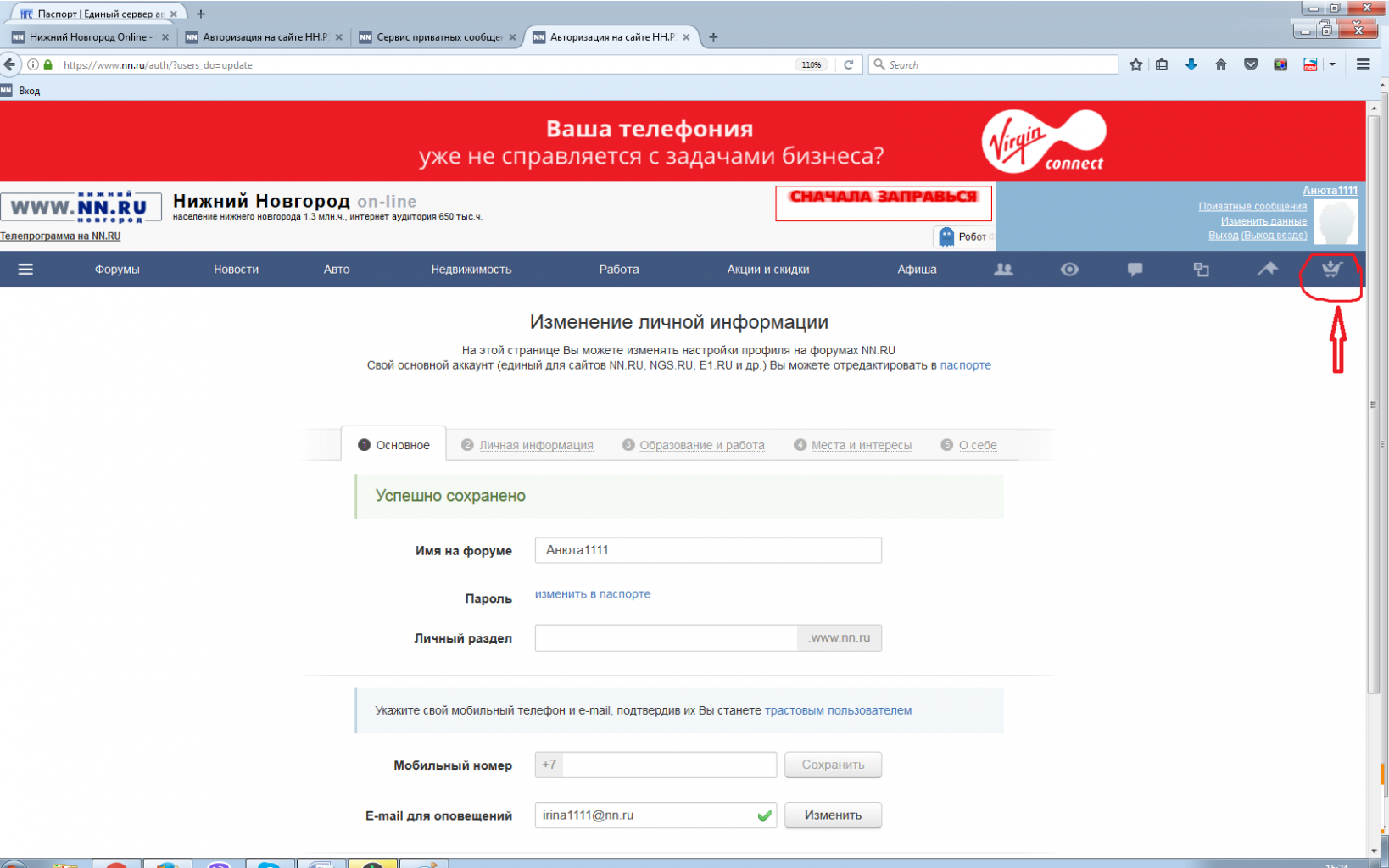Click the shopping cart icon in navigation bar
The image size is (1389, 868).
(1331, 270)
